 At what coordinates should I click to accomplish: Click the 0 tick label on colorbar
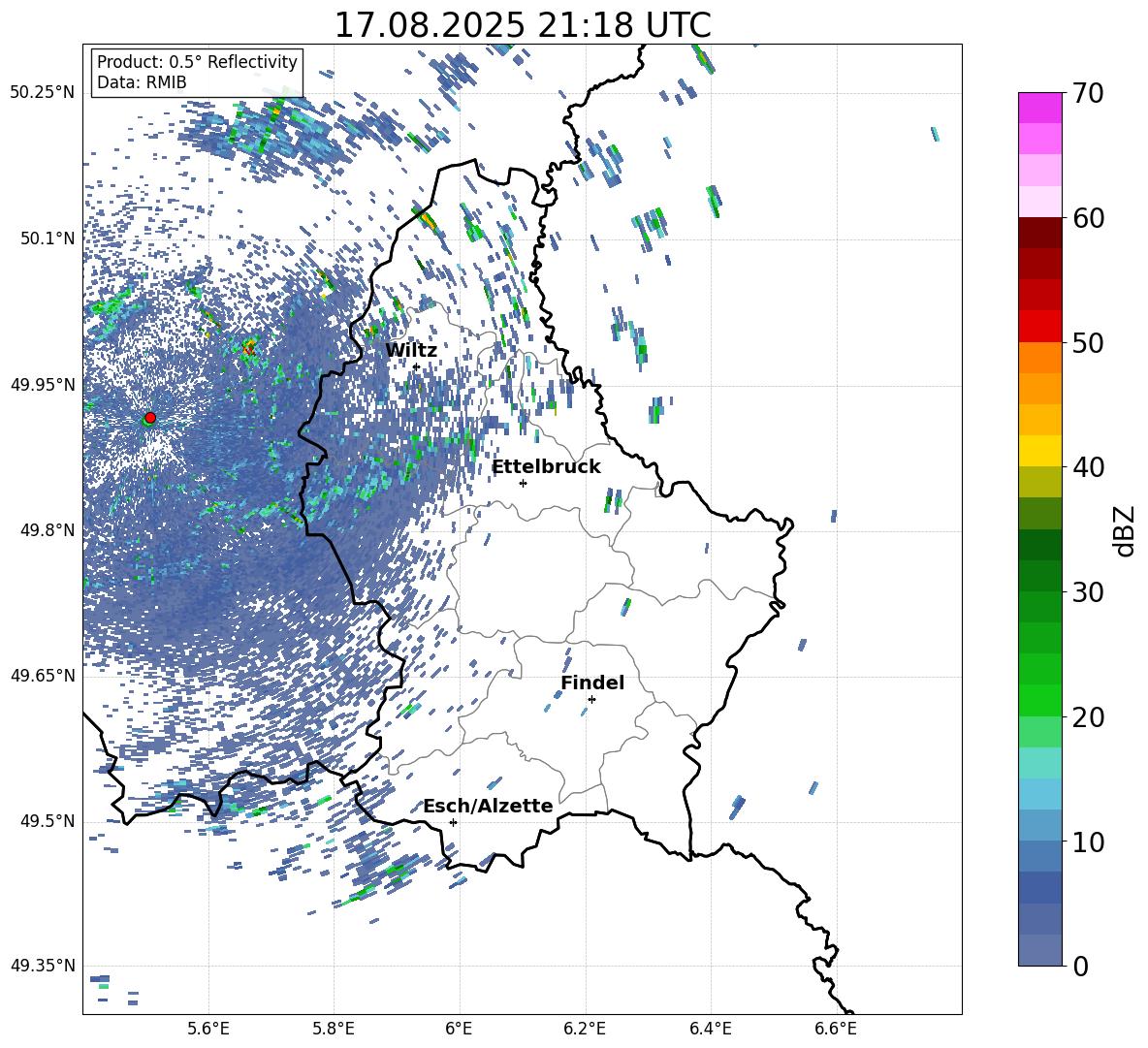[x=1081, y=966]
